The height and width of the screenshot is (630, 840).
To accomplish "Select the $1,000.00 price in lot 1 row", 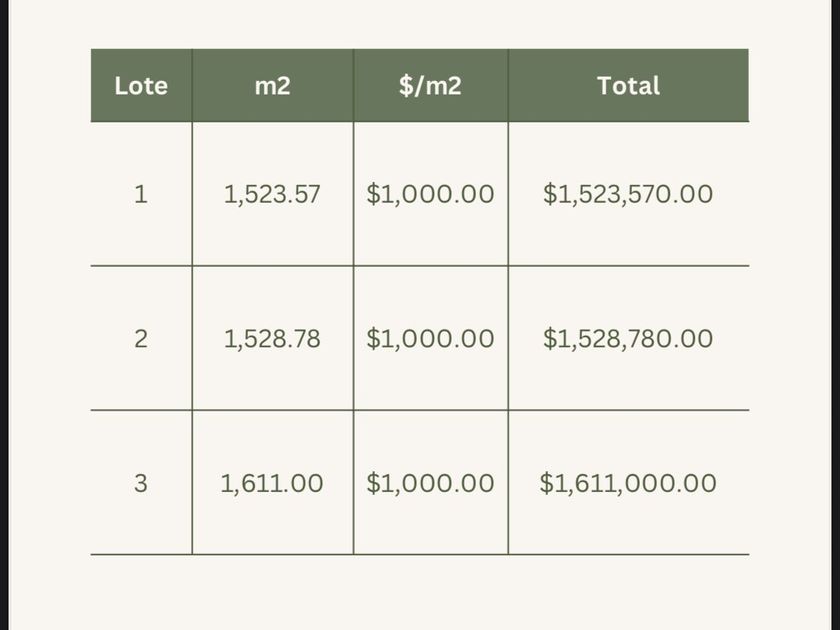I will pos(430,194).
